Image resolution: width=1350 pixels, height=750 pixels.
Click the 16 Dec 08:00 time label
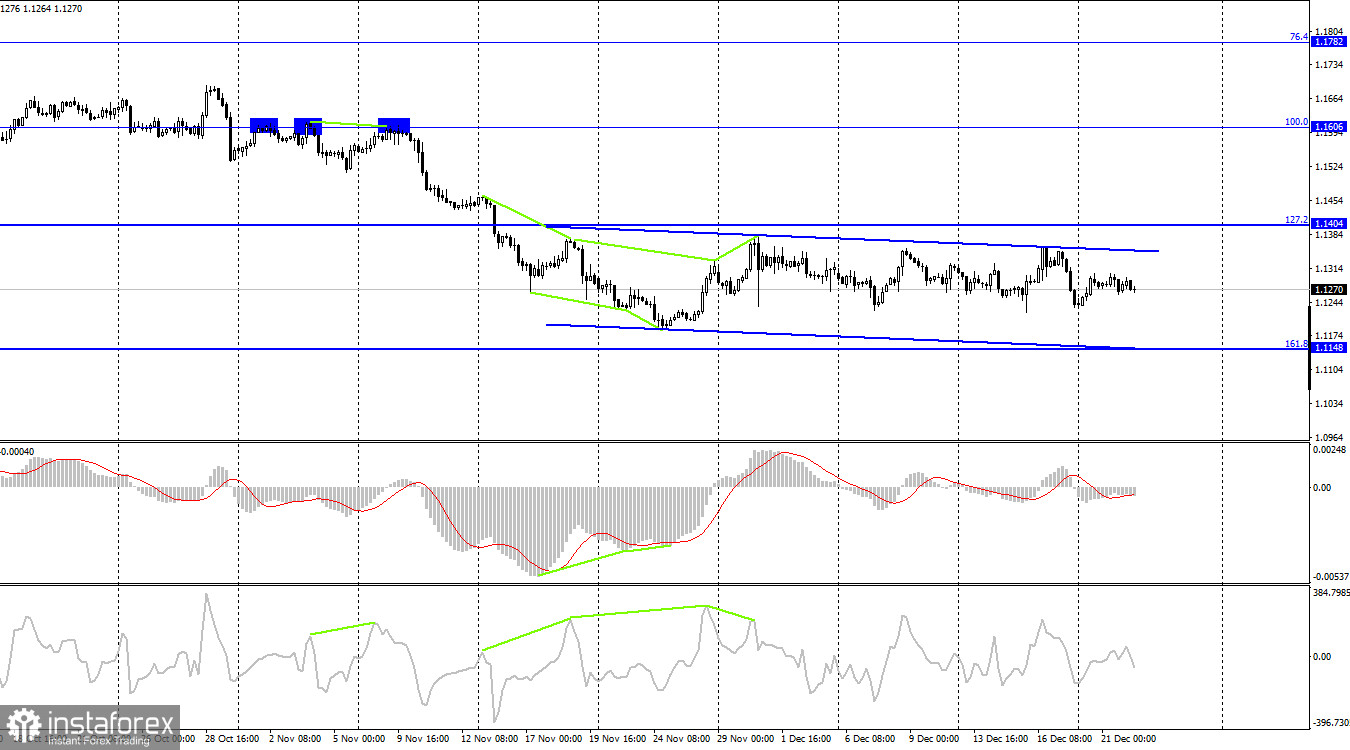[1065, 739]
